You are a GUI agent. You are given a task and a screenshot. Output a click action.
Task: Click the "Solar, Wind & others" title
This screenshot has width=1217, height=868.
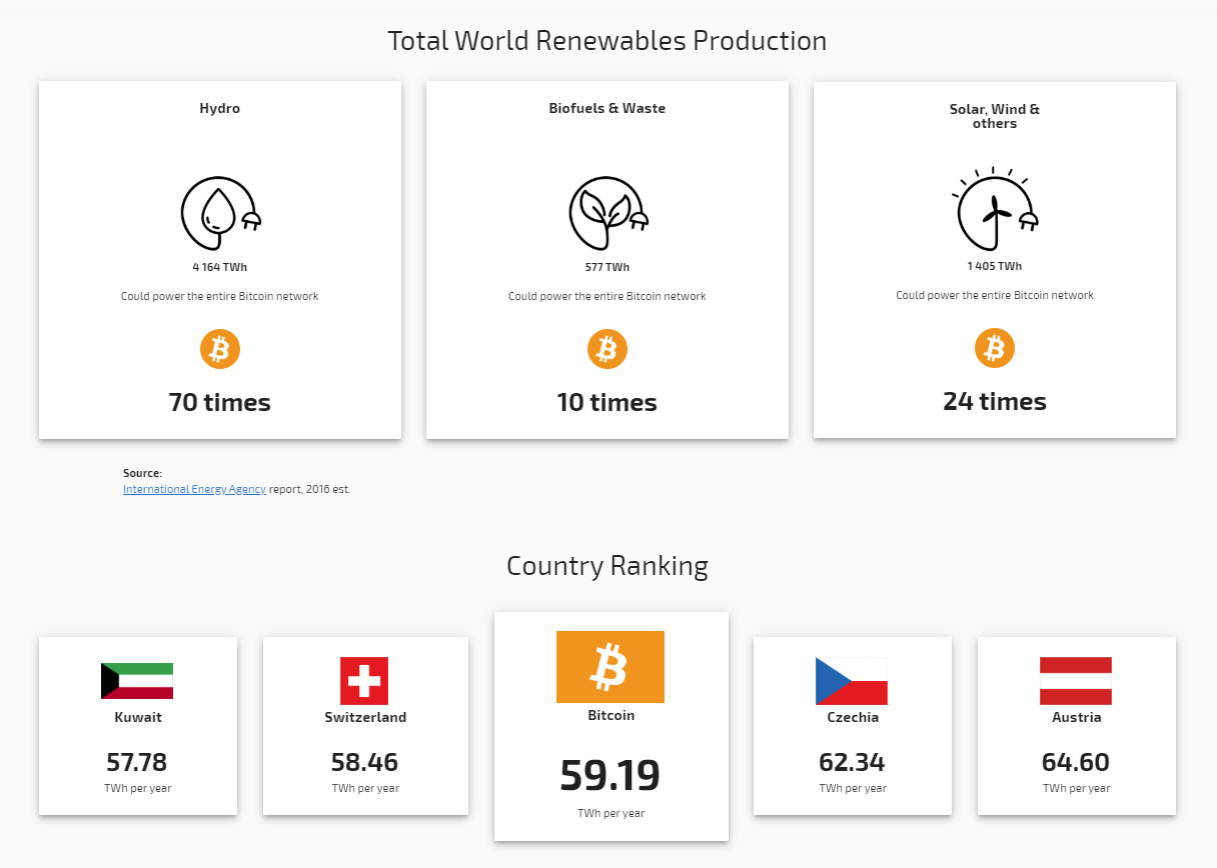point(995,116)
